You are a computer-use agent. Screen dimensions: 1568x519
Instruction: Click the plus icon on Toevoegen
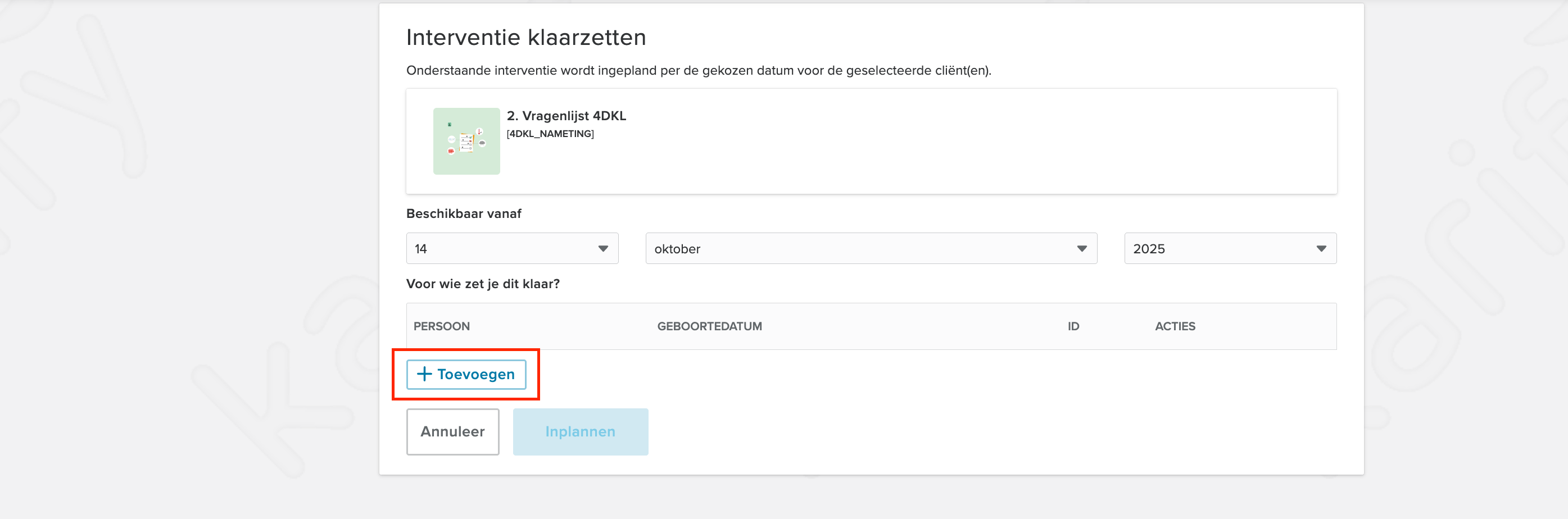click(424, 374)
